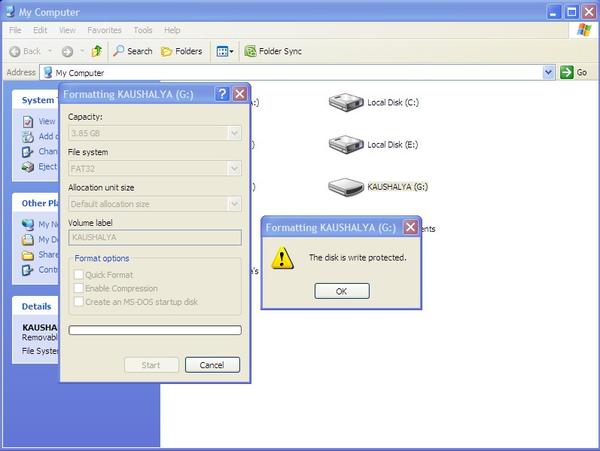Screen dimensions: 600x451
Task: Close the Format dialog with X
Action: 240,94
